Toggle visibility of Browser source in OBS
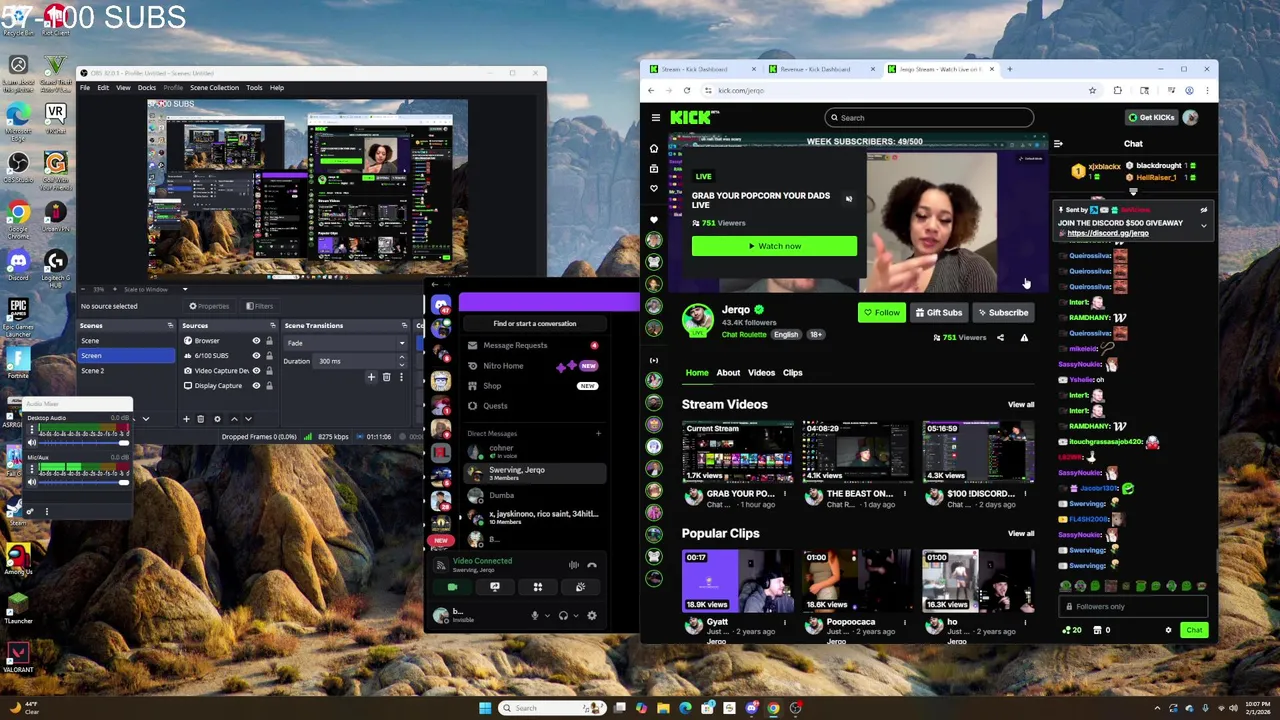 256,341
